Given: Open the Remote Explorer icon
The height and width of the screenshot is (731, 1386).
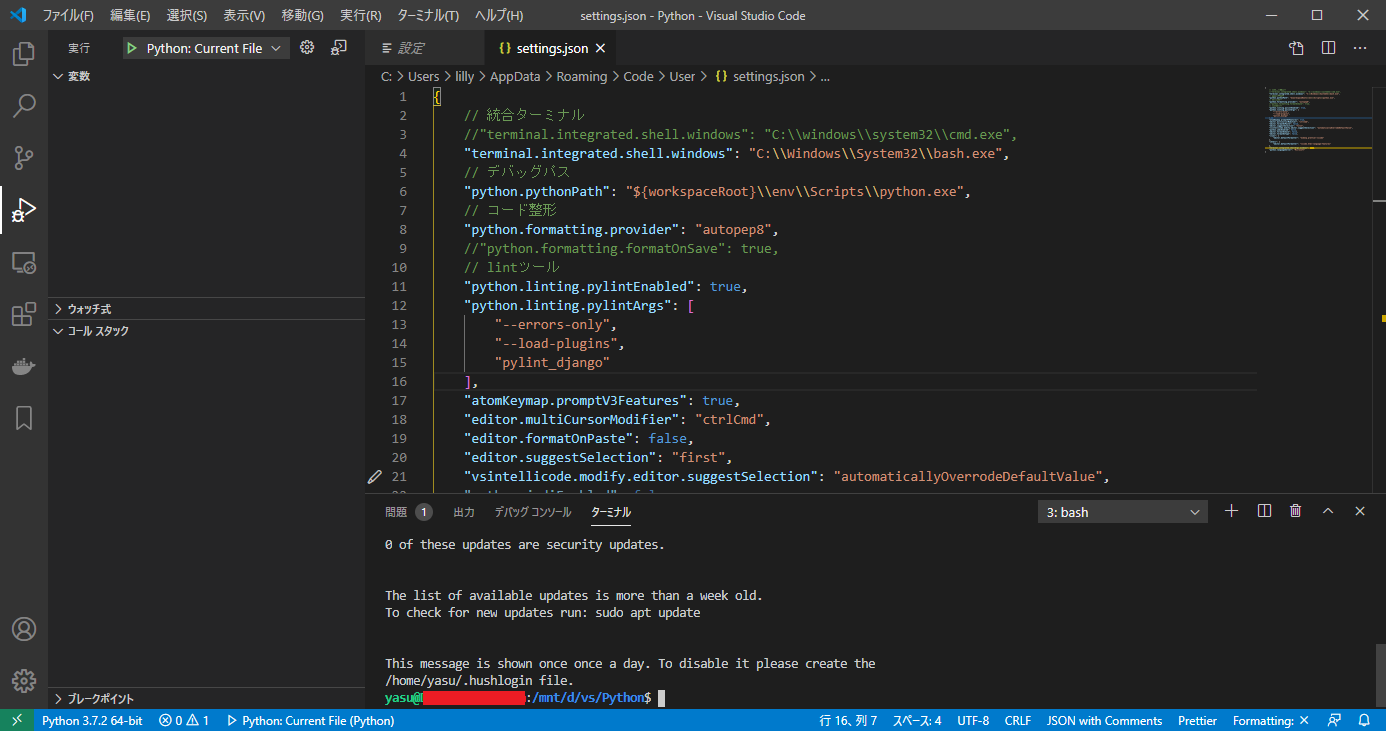Looking at the screenshot, I should point(24,262).
